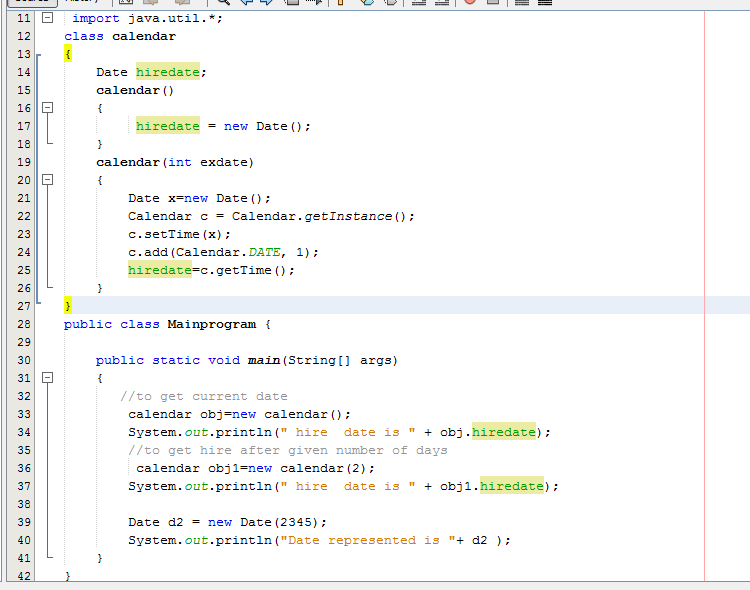Click 'main' method name on line 30
The image size is (750, 590).
point(264,360)
